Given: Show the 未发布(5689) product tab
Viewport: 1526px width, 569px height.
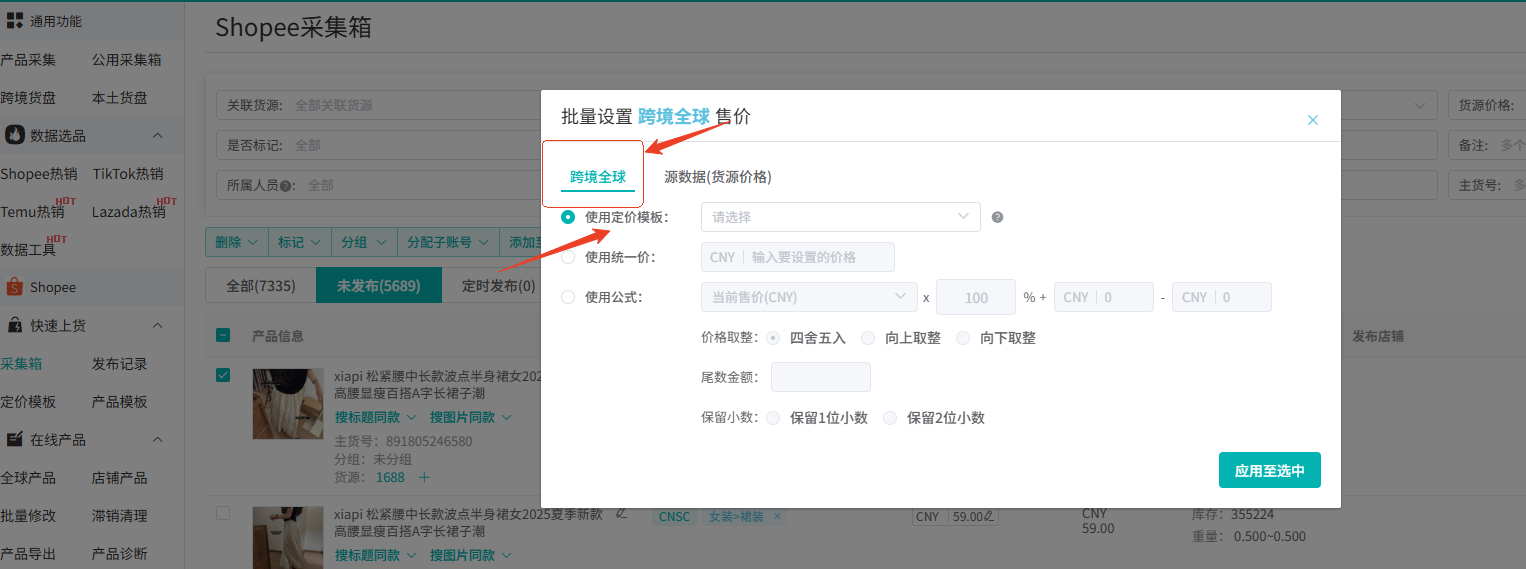Looking at the screenshot, I should pyautogui.click(x=378, y=285).
